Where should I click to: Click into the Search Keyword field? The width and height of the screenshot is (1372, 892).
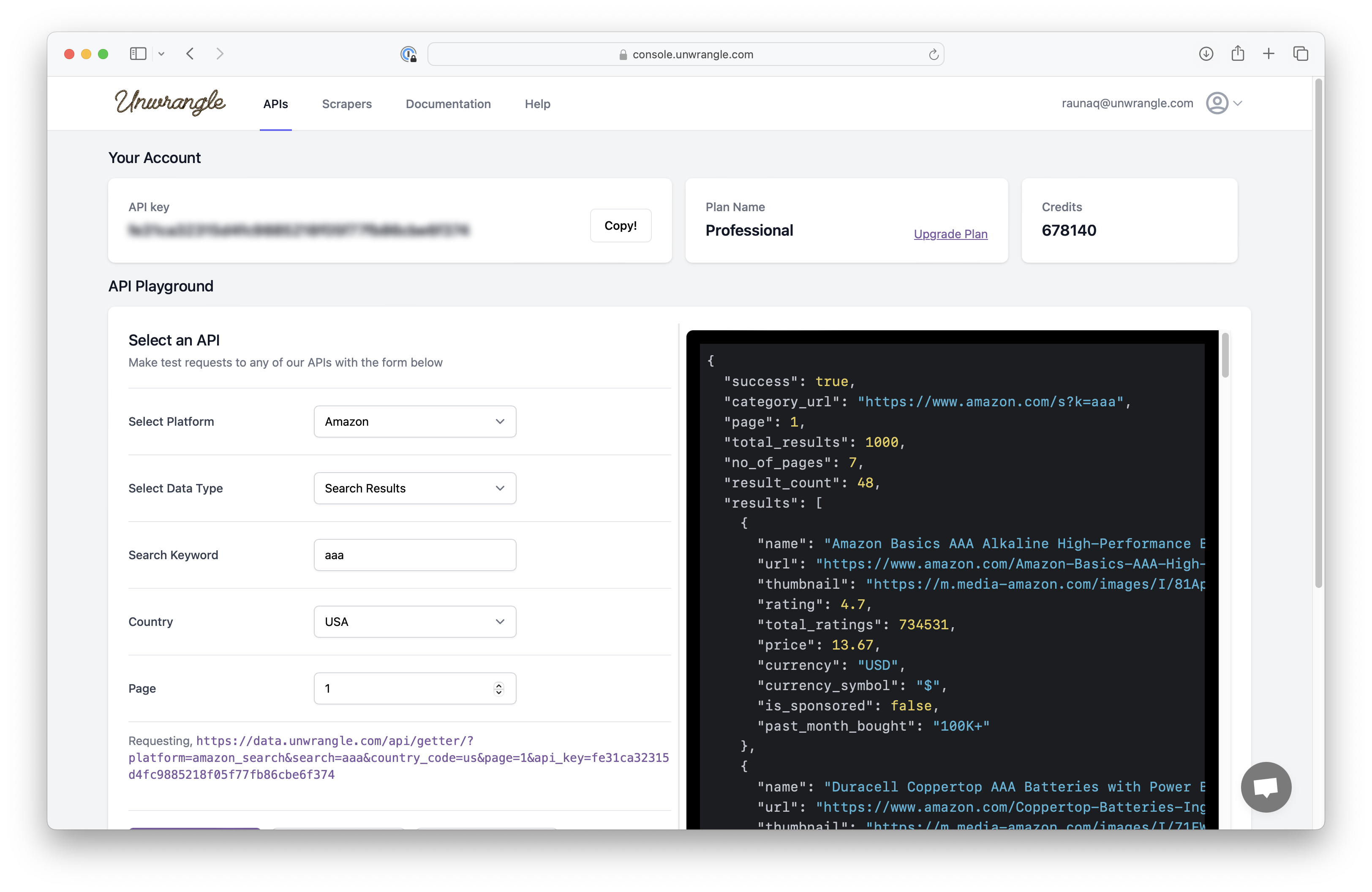point(414,555)
